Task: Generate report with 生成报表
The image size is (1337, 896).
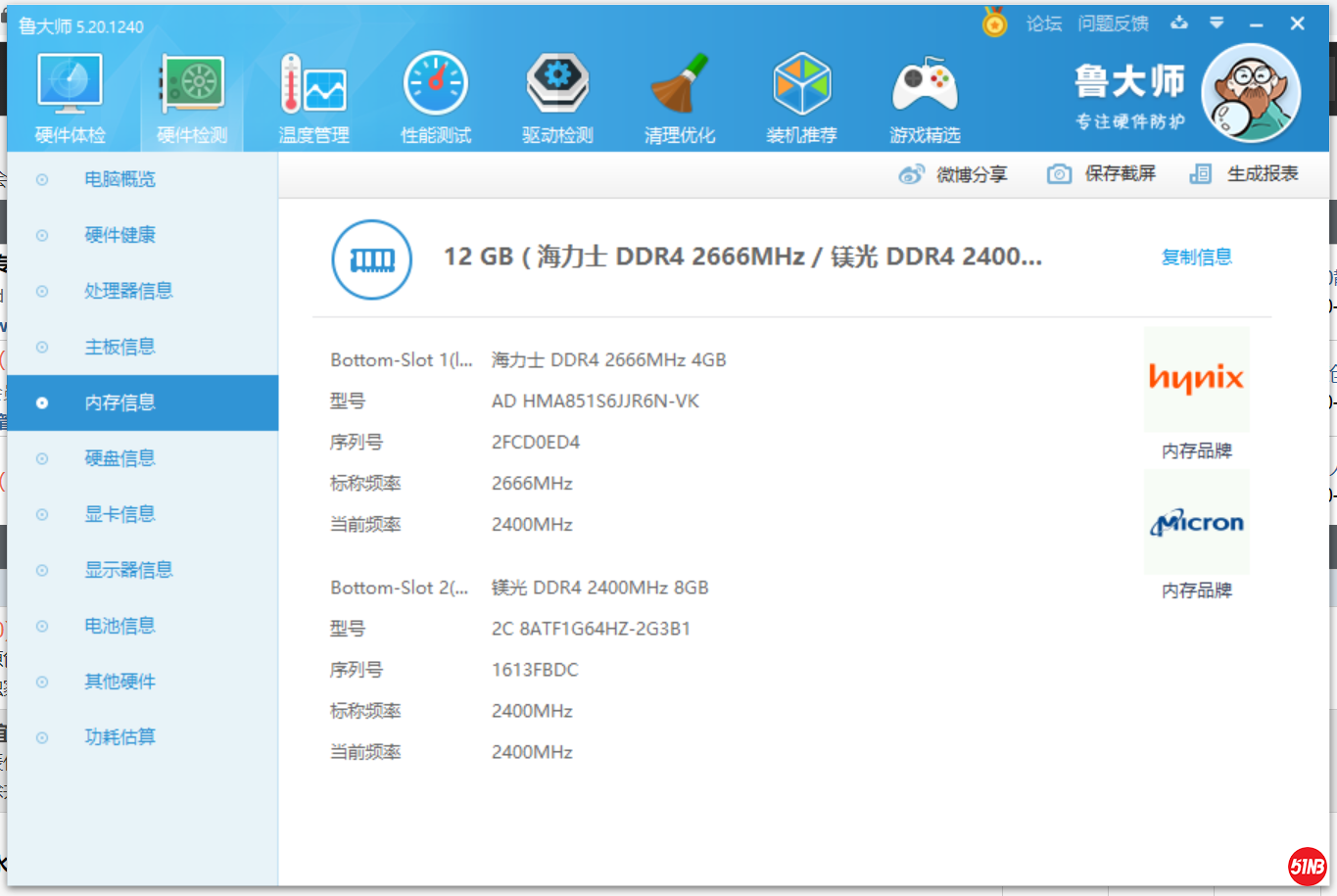Action: pyautogui.click(x=1244, y=174)
